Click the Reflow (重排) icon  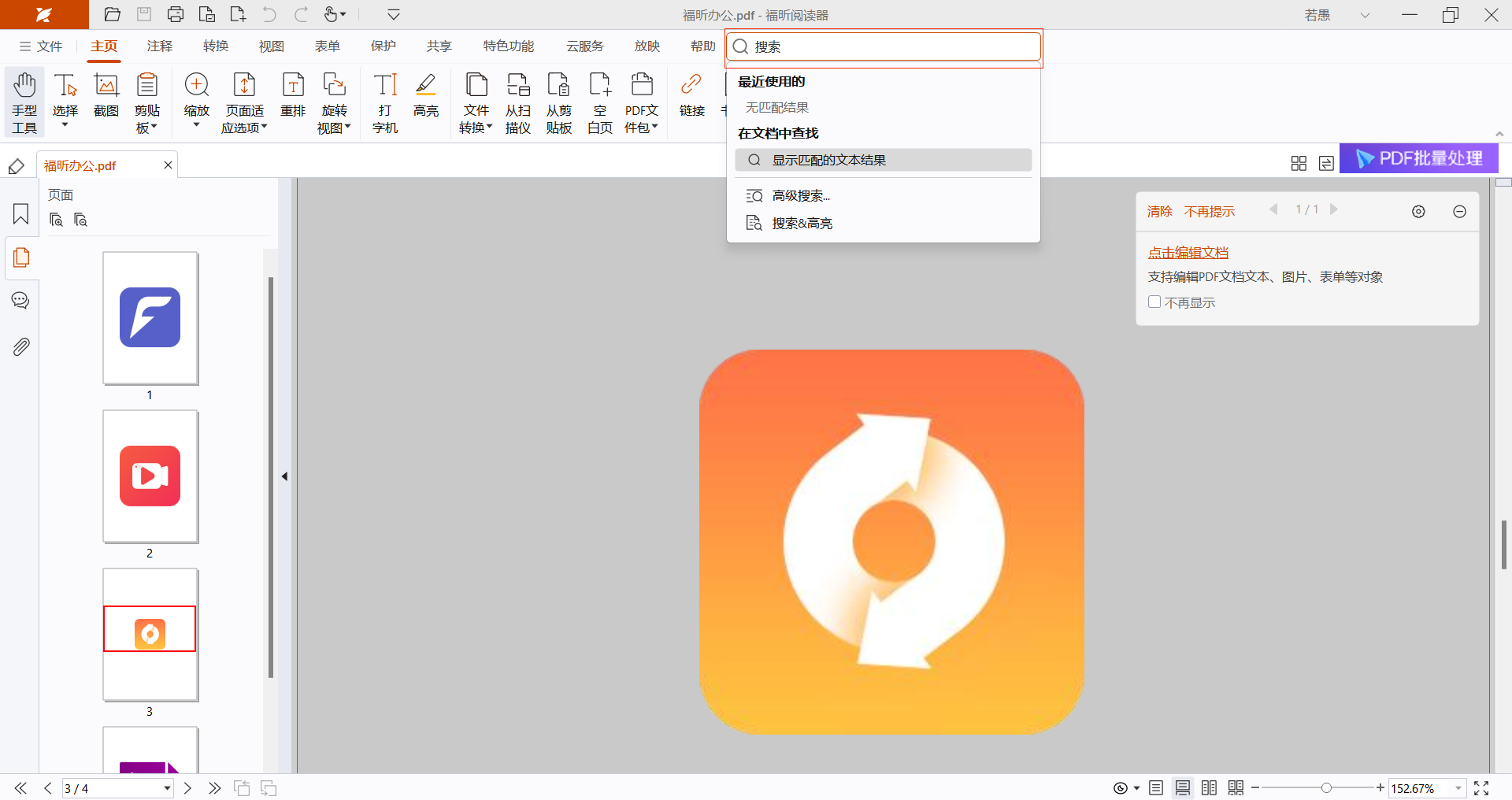[293, 96]
